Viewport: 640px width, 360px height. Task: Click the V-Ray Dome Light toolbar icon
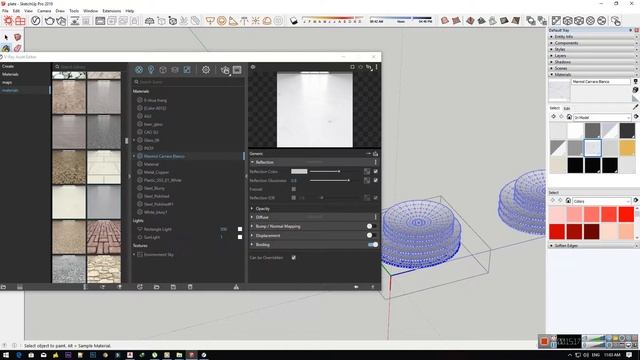click(x=267, y=21)
